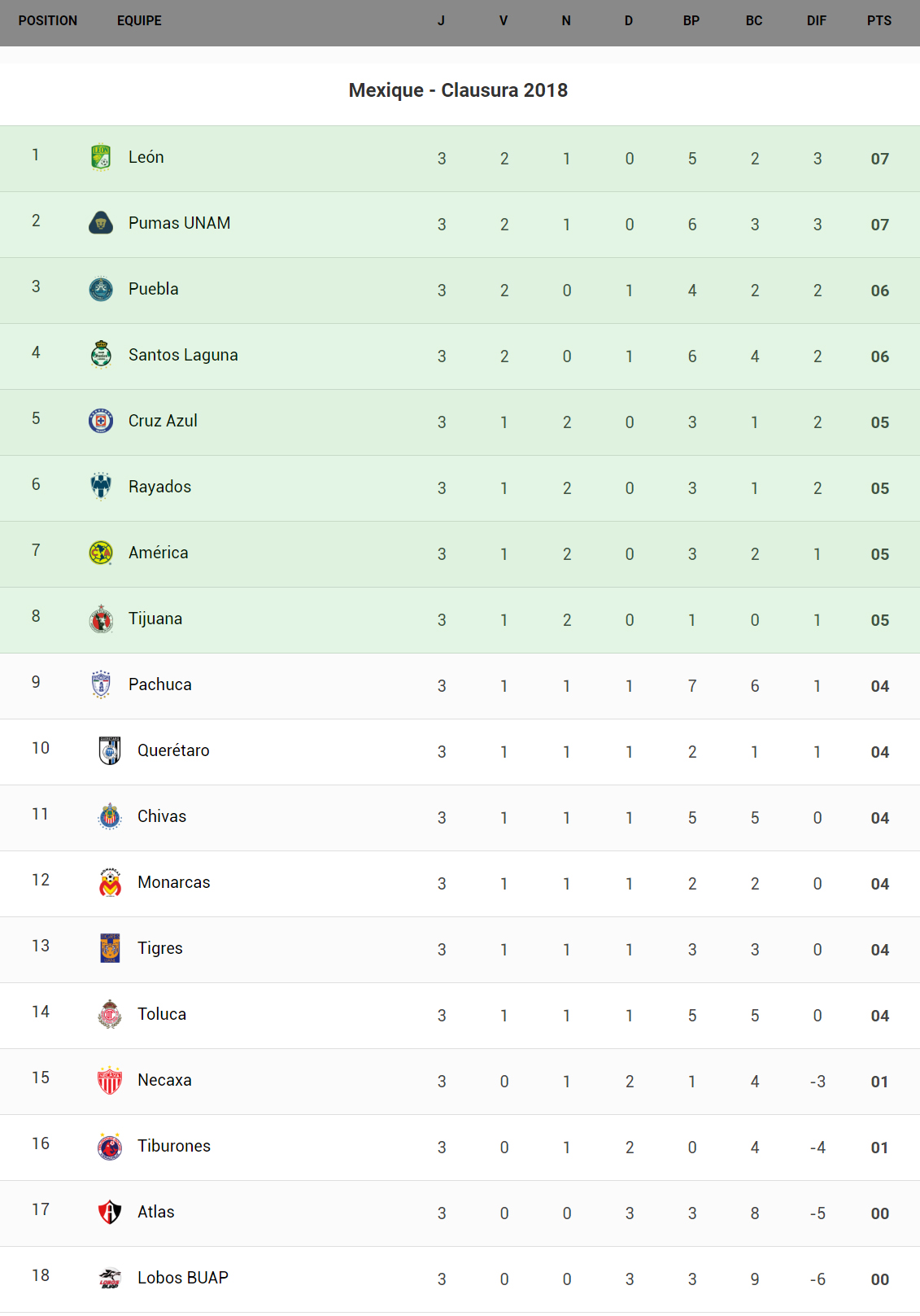Click the Tigres team badge
Viewport: 920px width, 1316px height.
pyautogui.click(x=110, y=948)
